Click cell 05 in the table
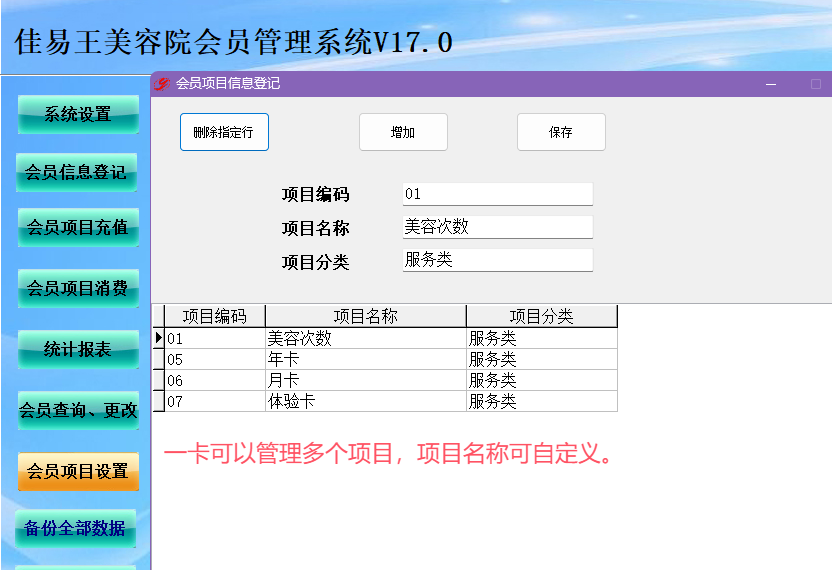The height and width of the screenshot is (570, 832). click(215, 359)
